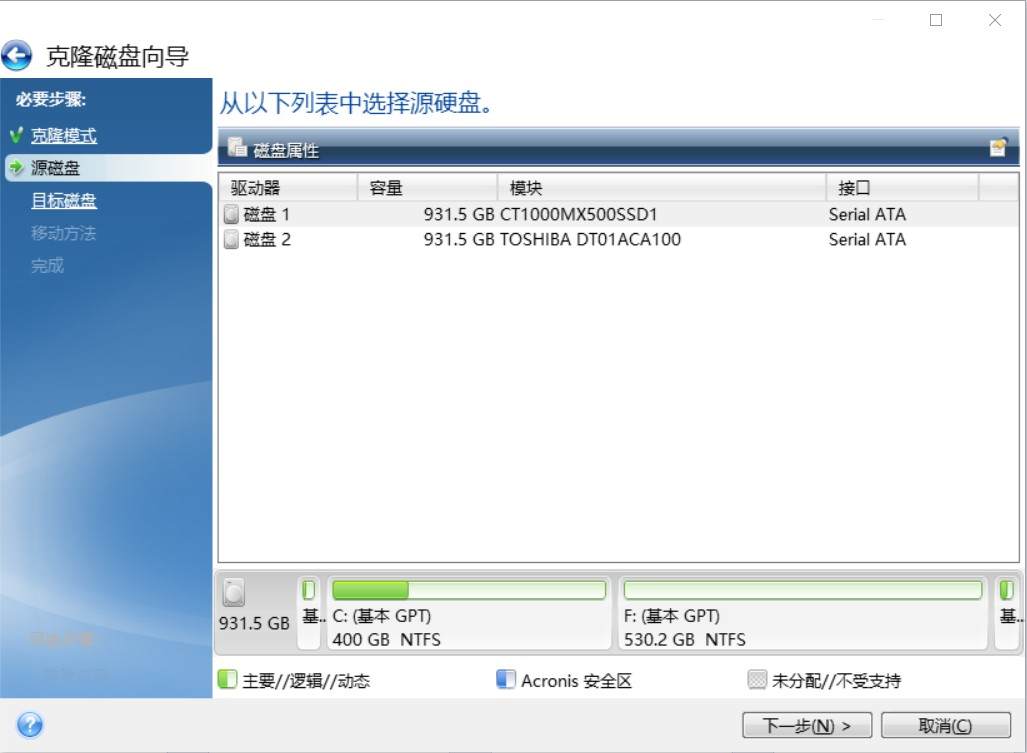Open help via the question mark icon
This screenshot has height=753, width=1027.
pos(29,724)
